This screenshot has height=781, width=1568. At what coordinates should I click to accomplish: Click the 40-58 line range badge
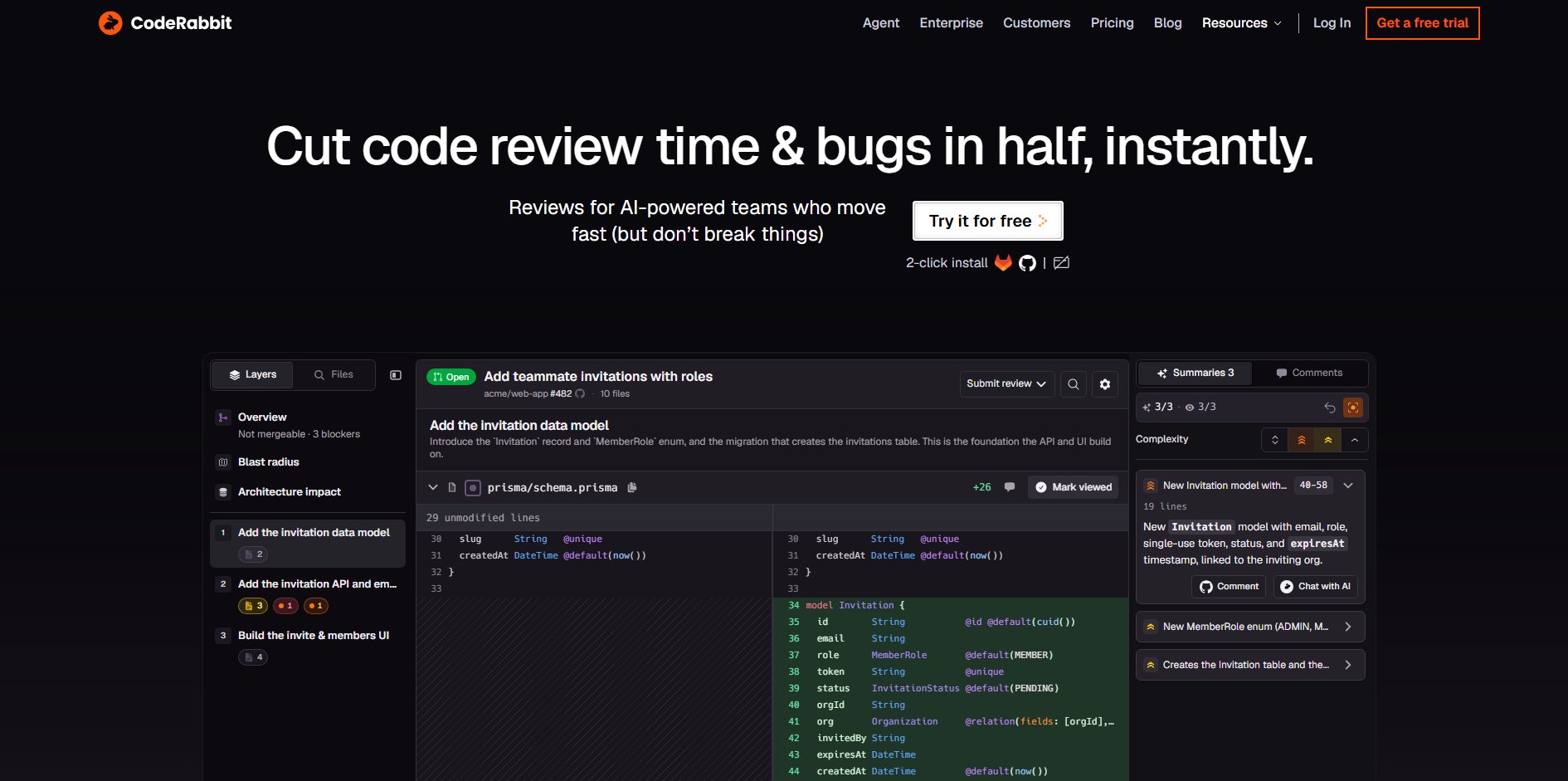click(1313, 486)
